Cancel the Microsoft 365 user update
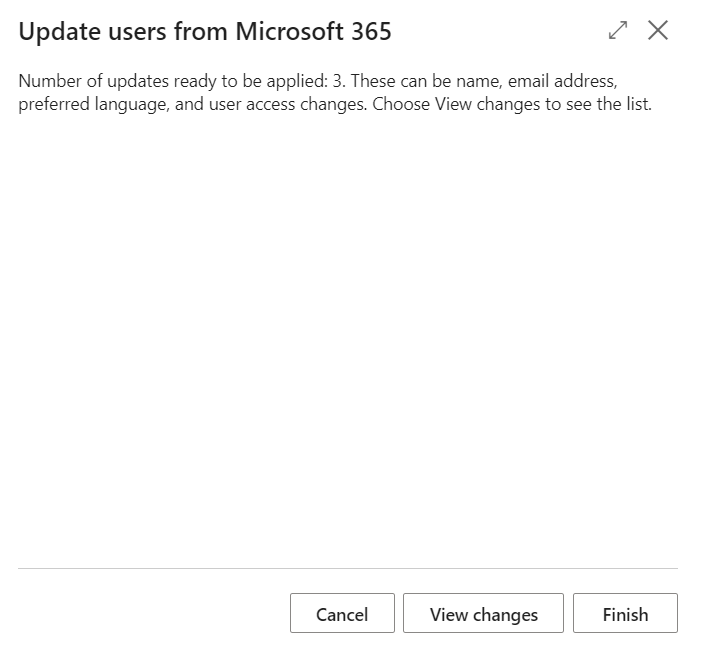701x651 pixels. click(x=342, y=613)
